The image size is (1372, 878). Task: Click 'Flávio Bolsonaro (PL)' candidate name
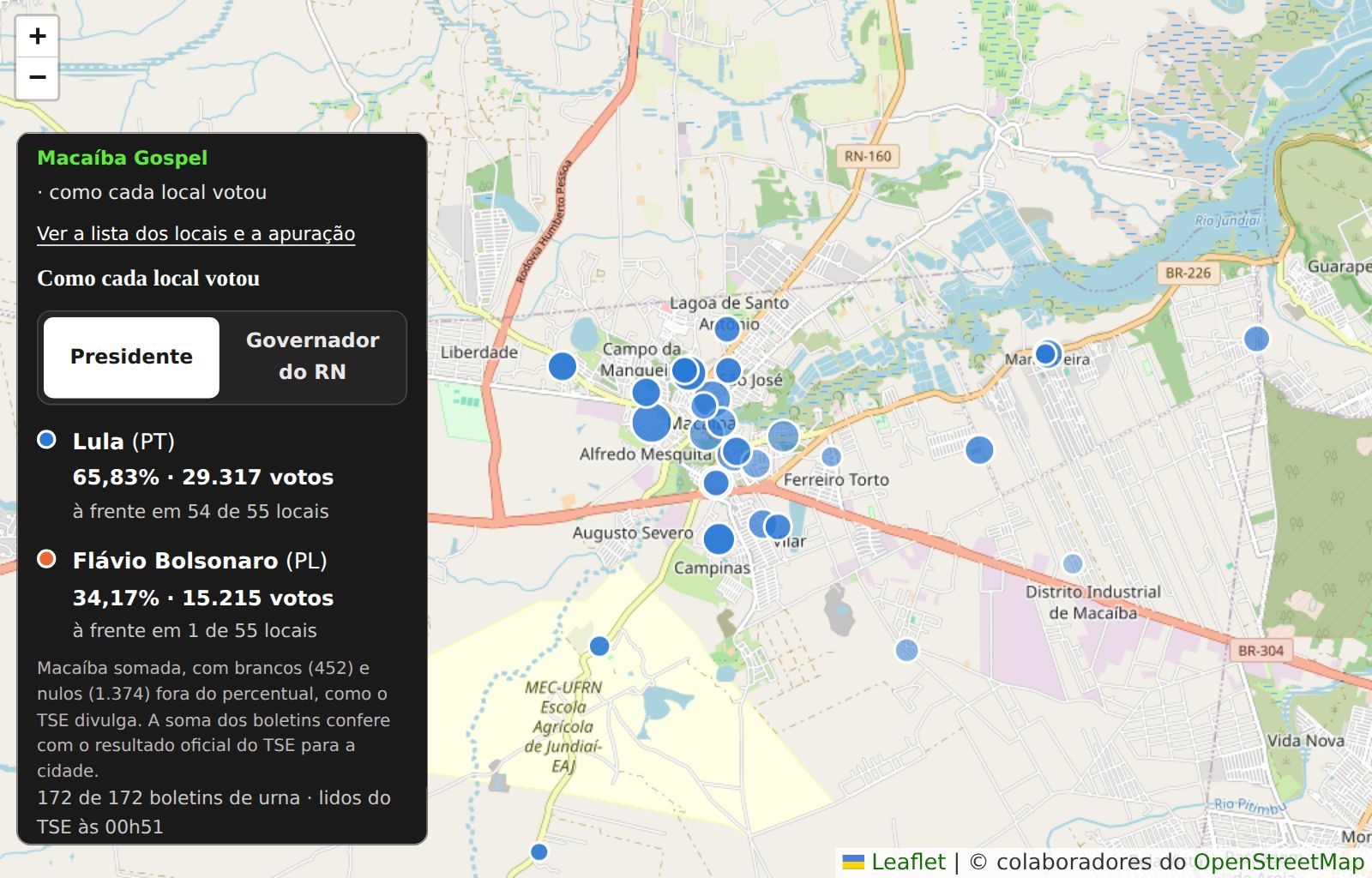pos(200,561)
